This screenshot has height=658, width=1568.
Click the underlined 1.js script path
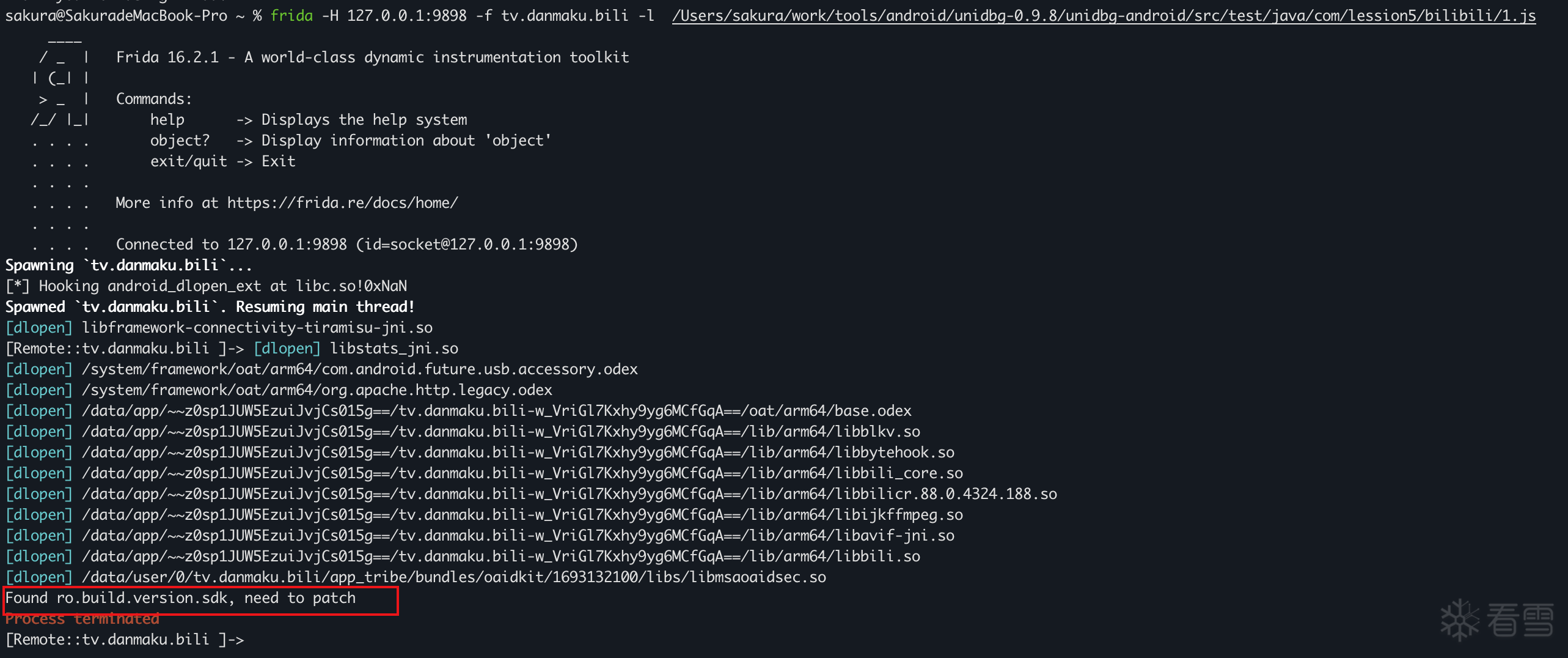1103,15
